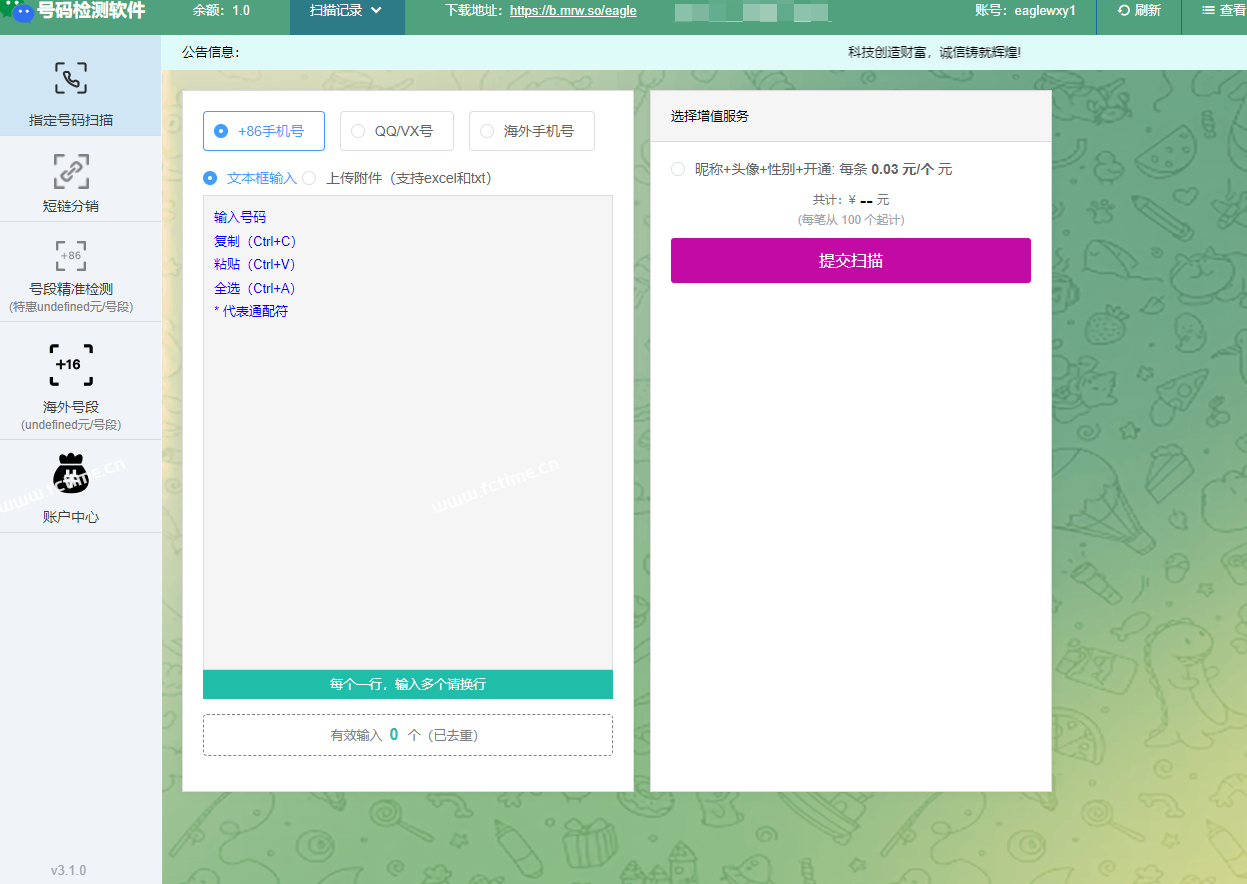1247x884 pixels.
Task: Click the list icon beside 查看
Action: pyautogui.click(x=1208, y=11)
